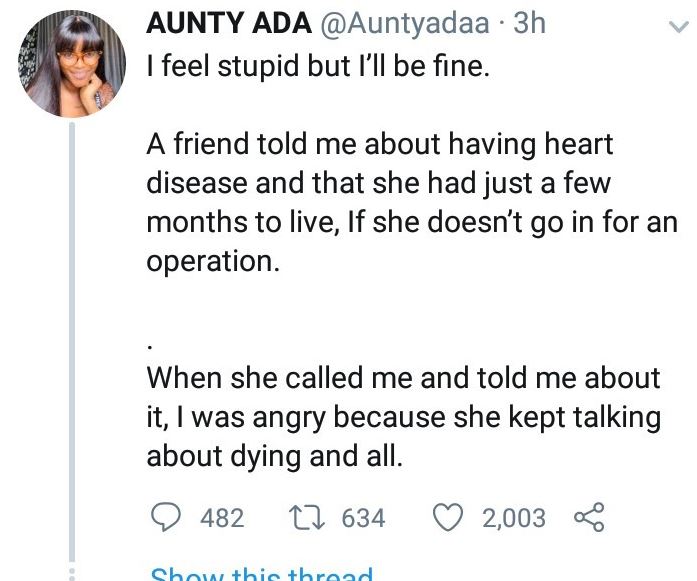This screenshot has width=697, height=581.
Task: Expand the tweet options chevron
Action: [x=676, y=32]
